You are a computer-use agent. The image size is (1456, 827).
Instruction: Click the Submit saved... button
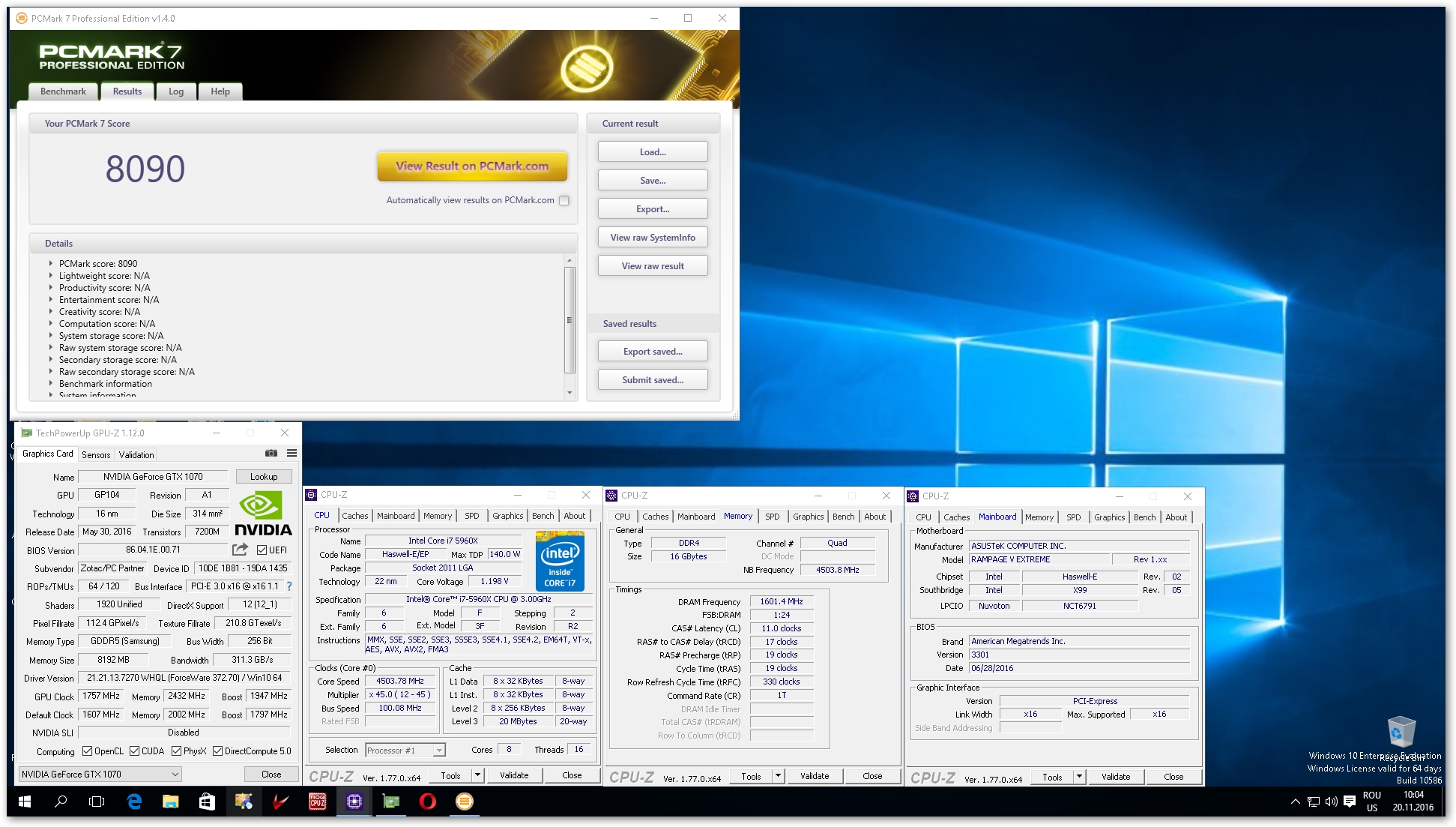(x=653, y=380)
